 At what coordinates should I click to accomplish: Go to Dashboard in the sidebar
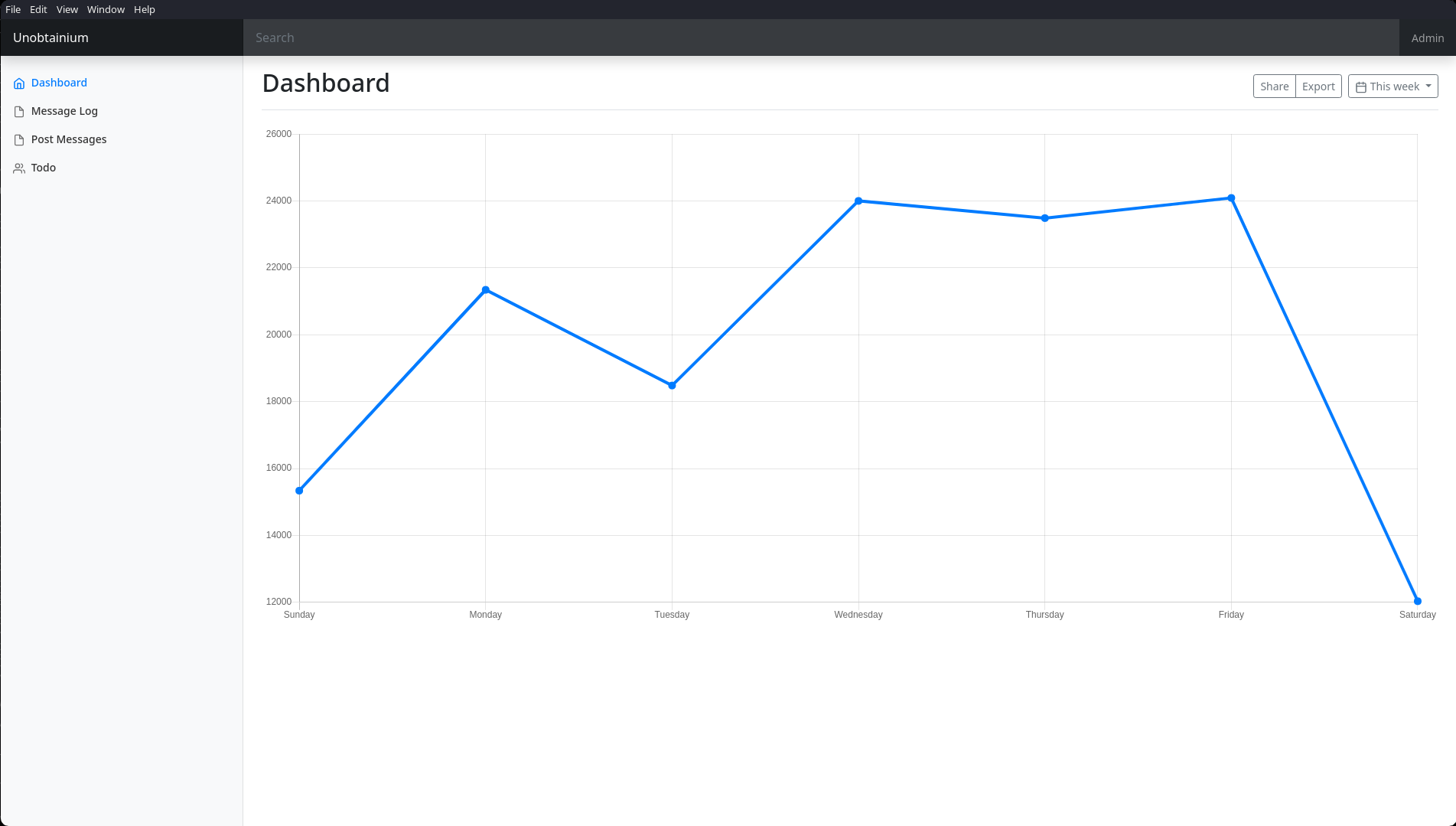(x=59, y=83)
